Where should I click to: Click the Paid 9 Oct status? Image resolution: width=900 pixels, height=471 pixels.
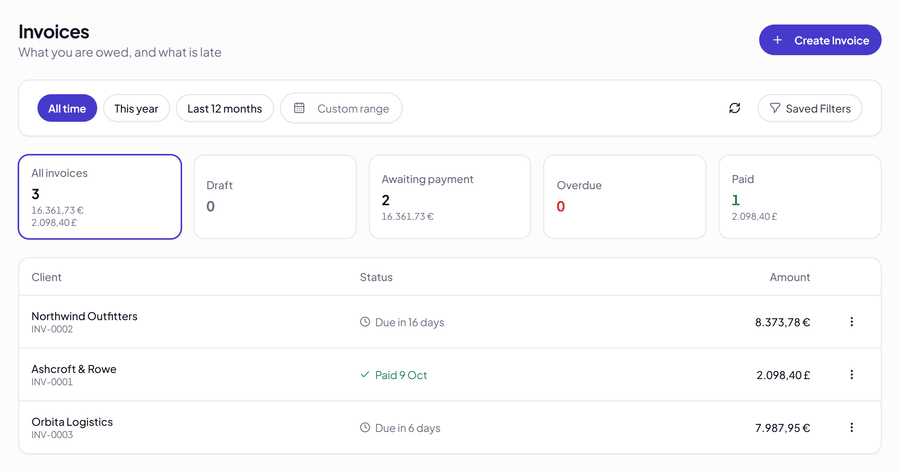[x=394, y=375]
